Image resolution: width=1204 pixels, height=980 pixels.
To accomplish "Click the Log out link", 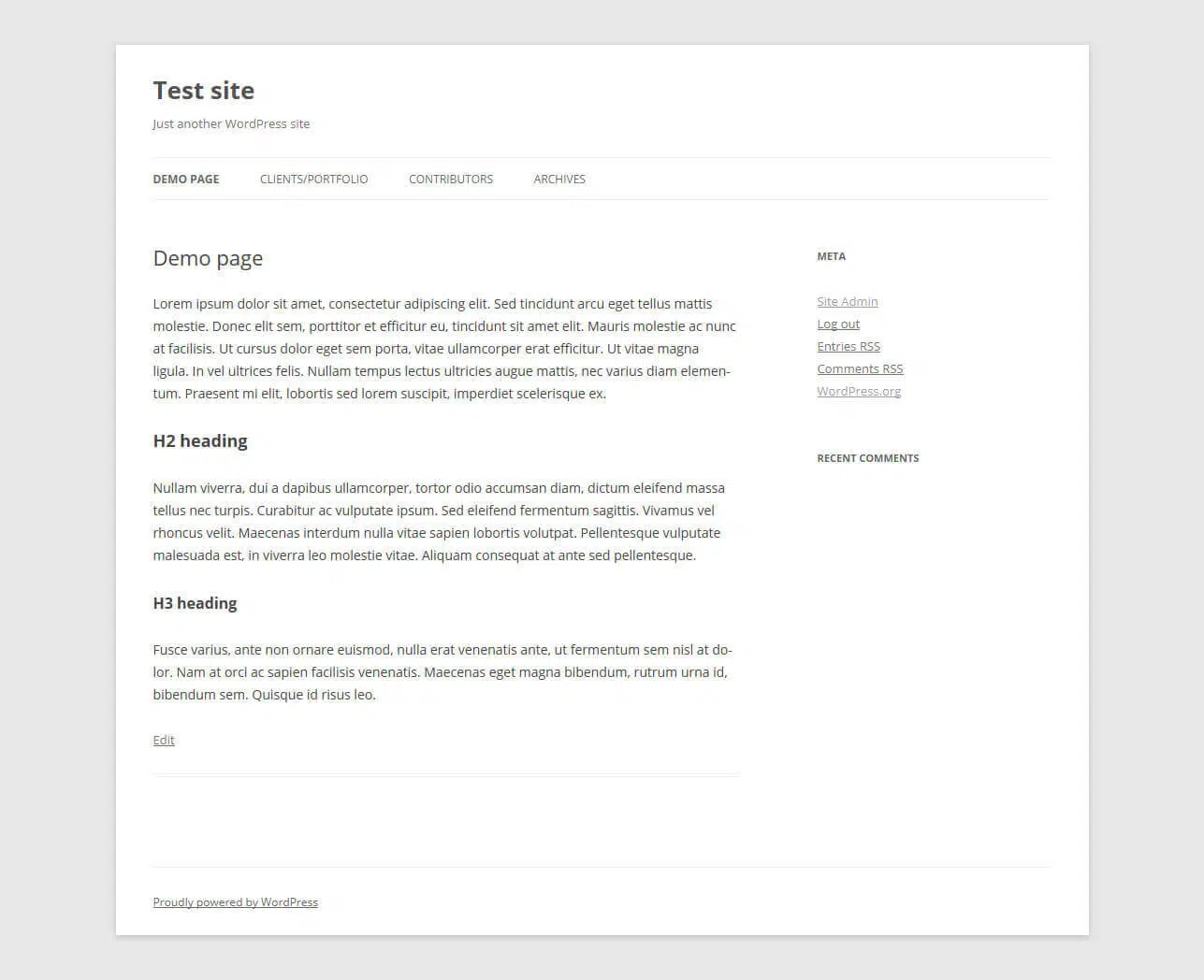I will [x=838, y=324].
